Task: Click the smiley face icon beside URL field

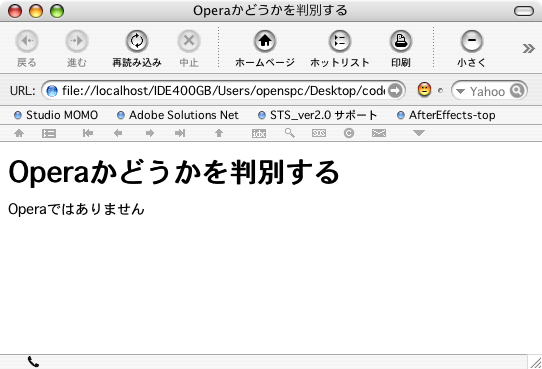Action: (424, 89)
